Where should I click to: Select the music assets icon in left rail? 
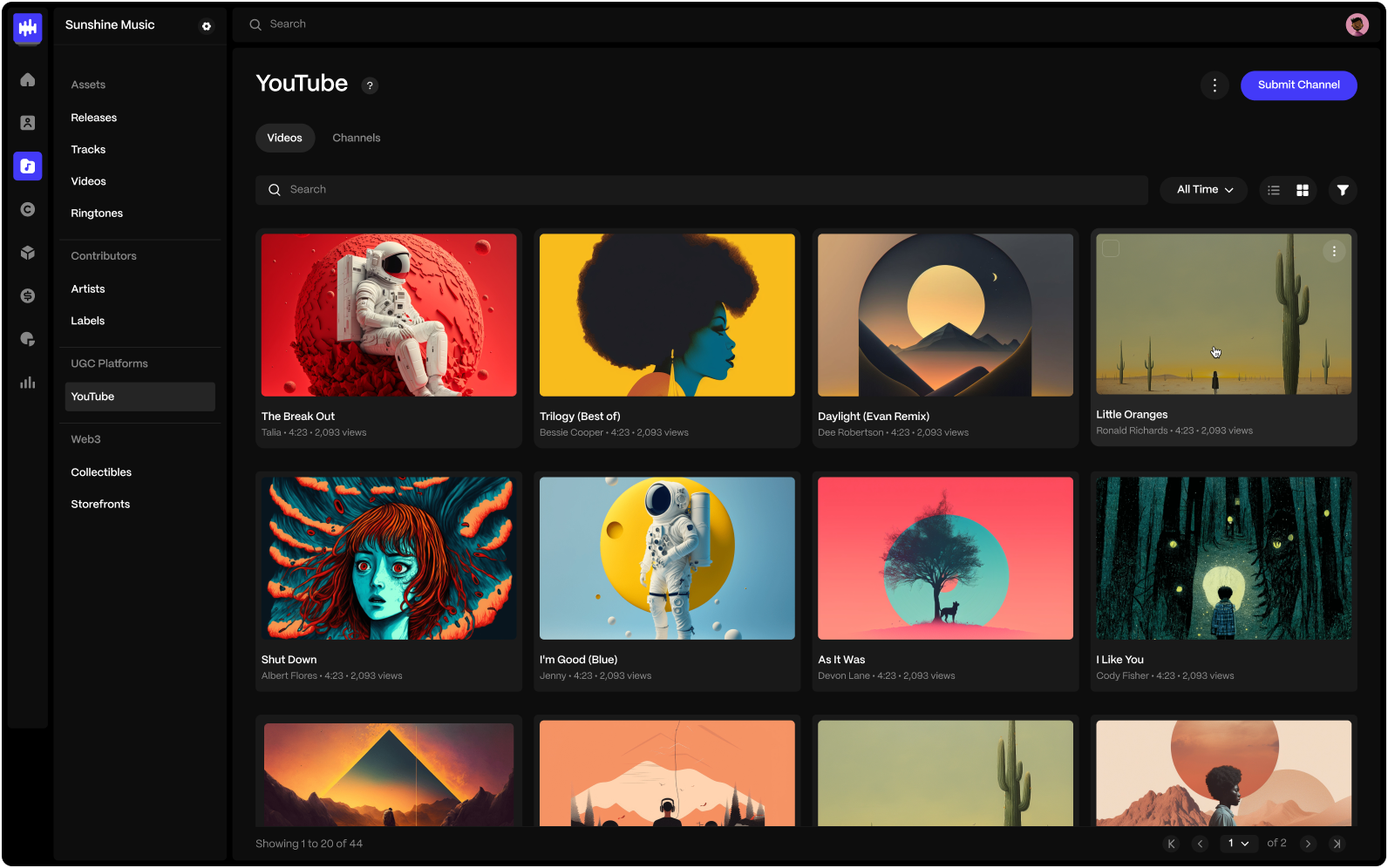coord(28,166)
